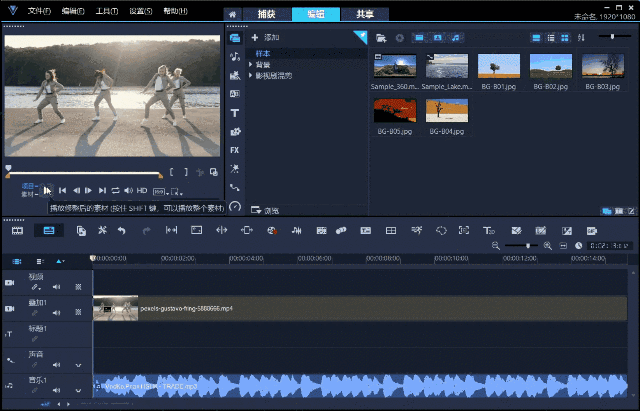Set mark-in with left bracket button
This screenshot has height=411, width=640.
pyautogui.click(x=171, y=172)
